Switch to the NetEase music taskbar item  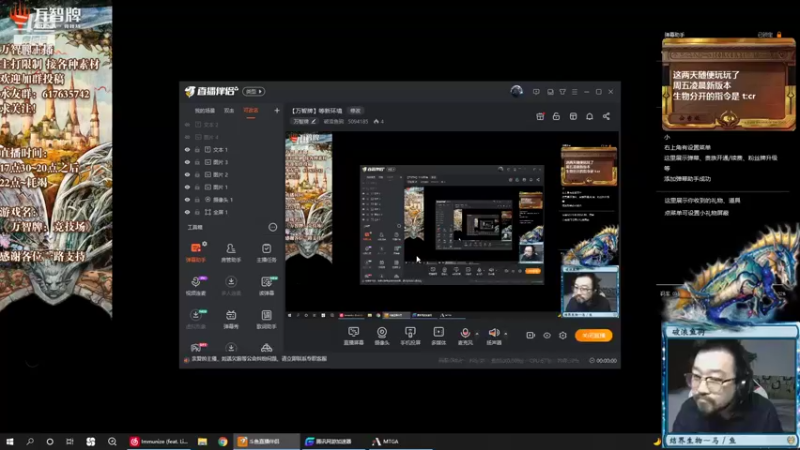click(x=159, y=441)
